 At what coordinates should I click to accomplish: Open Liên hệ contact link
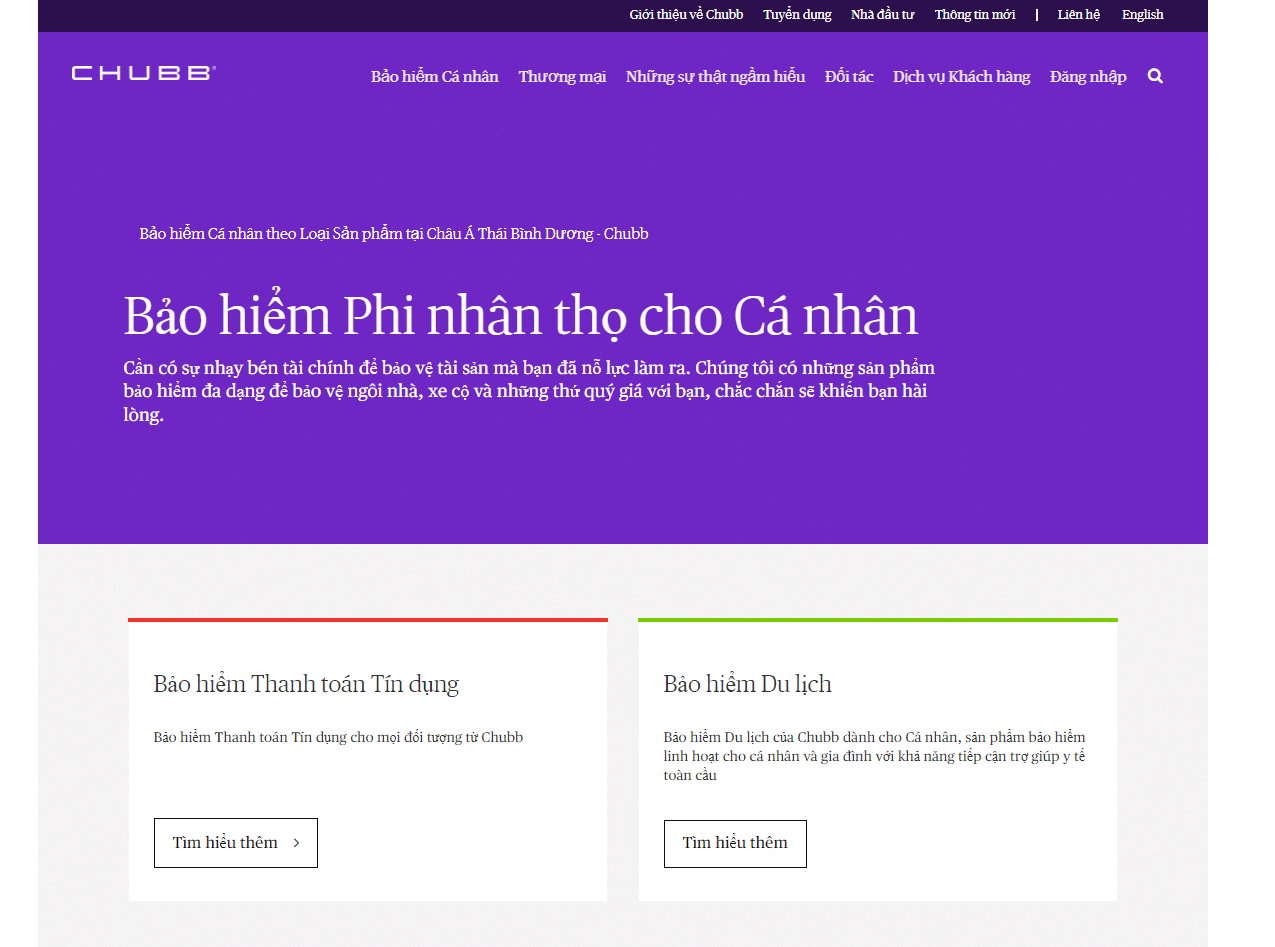pyautogui.click(x=1079, y=15)
